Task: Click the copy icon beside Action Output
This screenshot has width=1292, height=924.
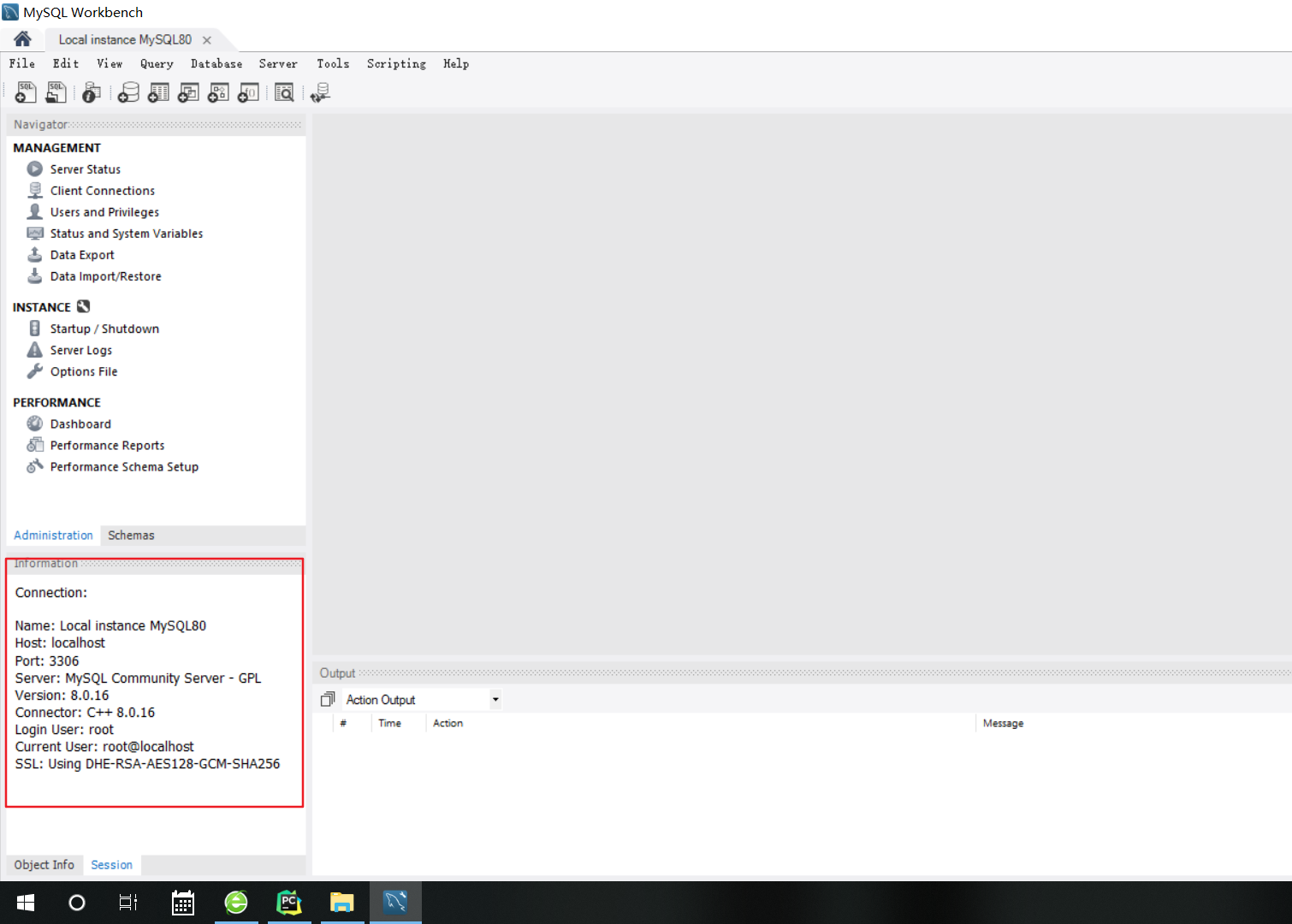Action: tap(327, 700)
